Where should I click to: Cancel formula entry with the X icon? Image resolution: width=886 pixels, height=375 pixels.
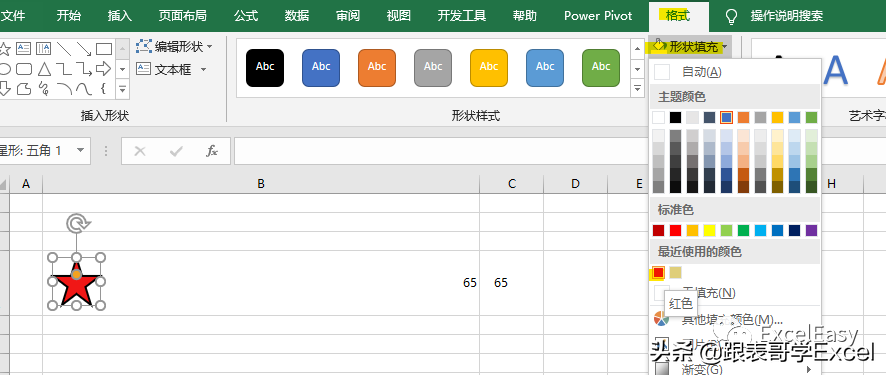(140, 151)
